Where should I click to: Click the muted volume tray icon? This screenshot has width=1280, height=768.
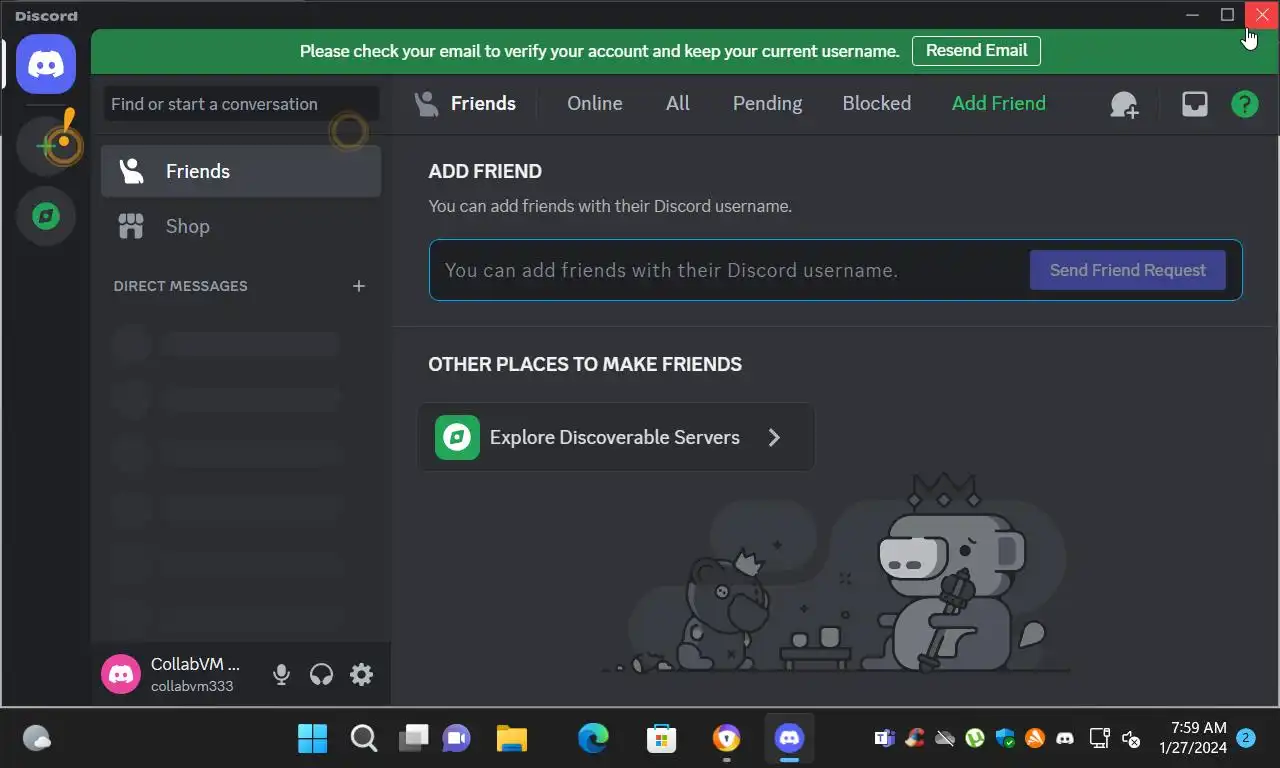tap(1131, 739)
